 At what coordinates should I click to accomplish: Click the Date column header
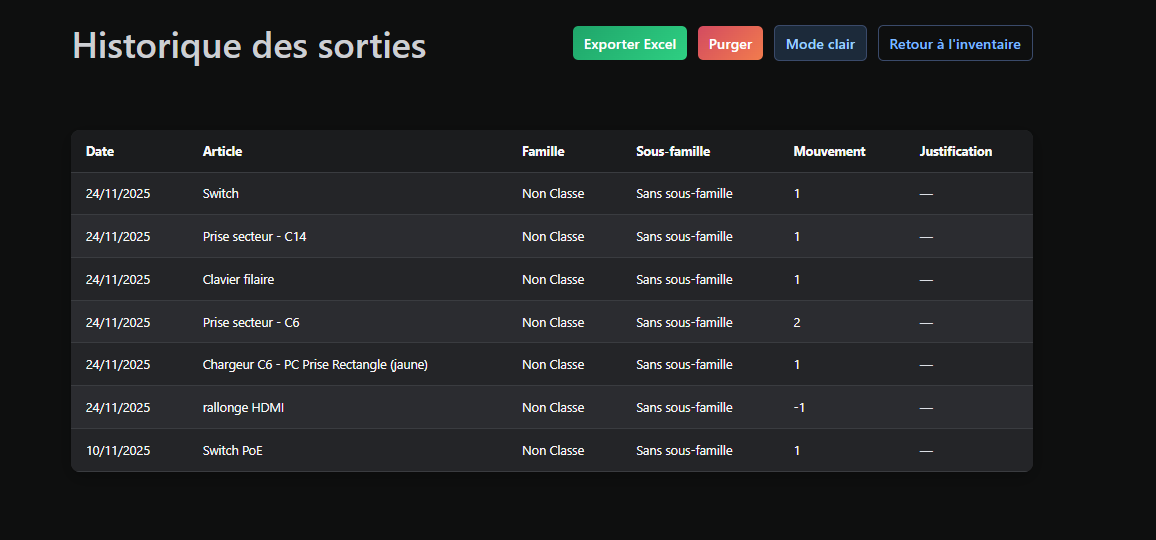(100, 152)
